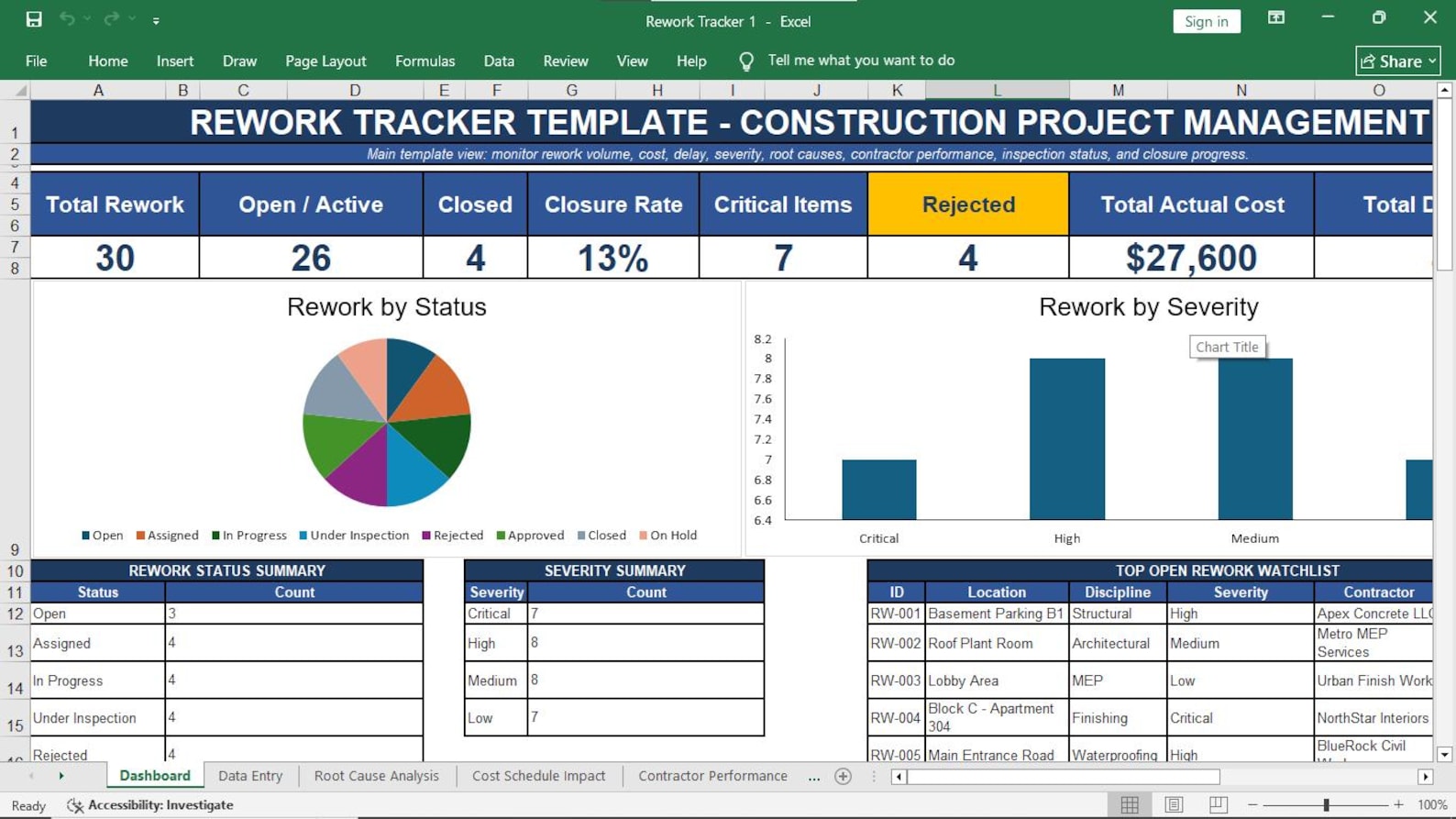Click the next sheet navigation arrow
This screenshot has height=819, width=1456.
[61, 776]
